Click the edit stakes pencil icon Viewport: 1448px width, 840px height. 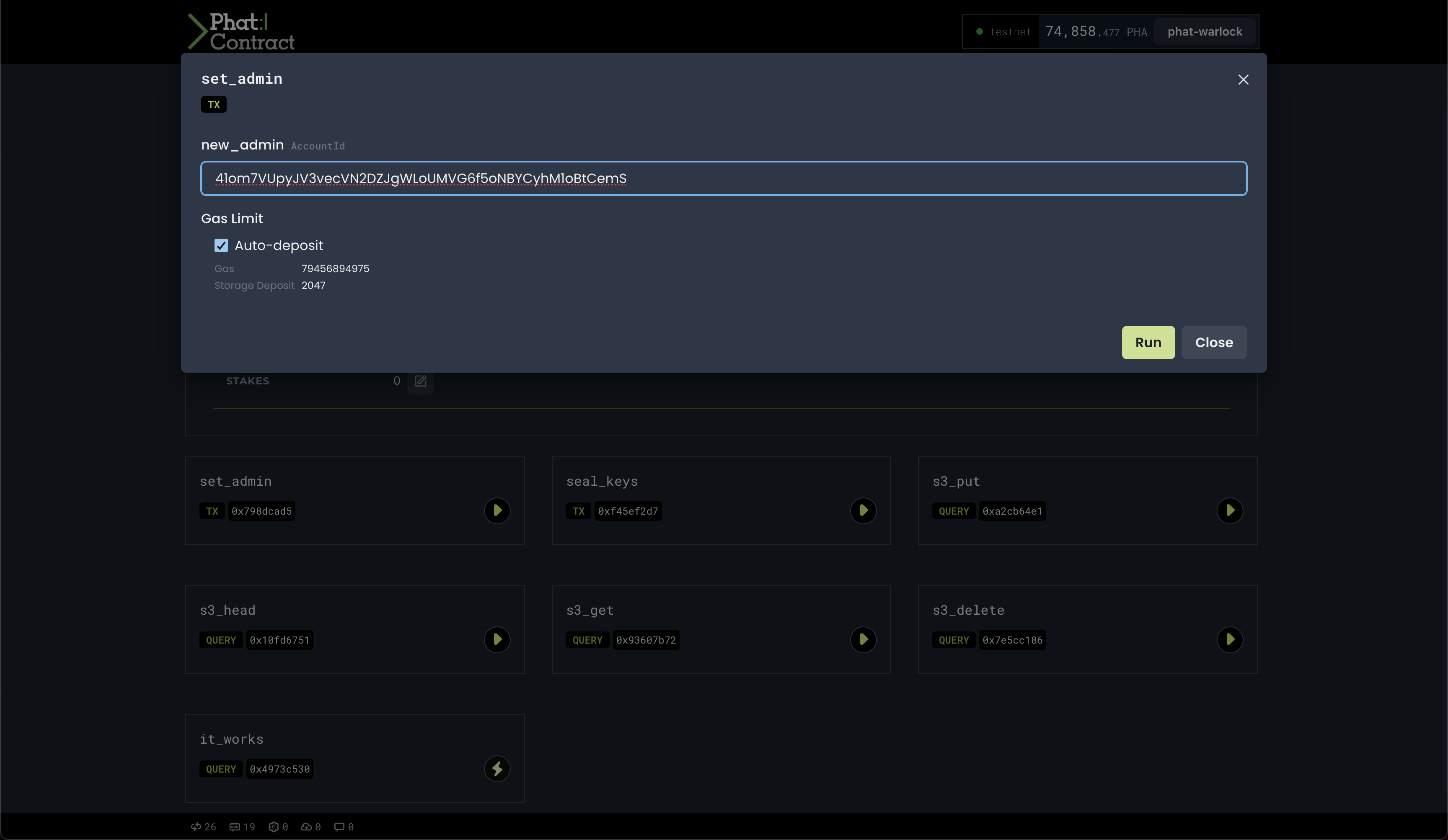(421, 381)
